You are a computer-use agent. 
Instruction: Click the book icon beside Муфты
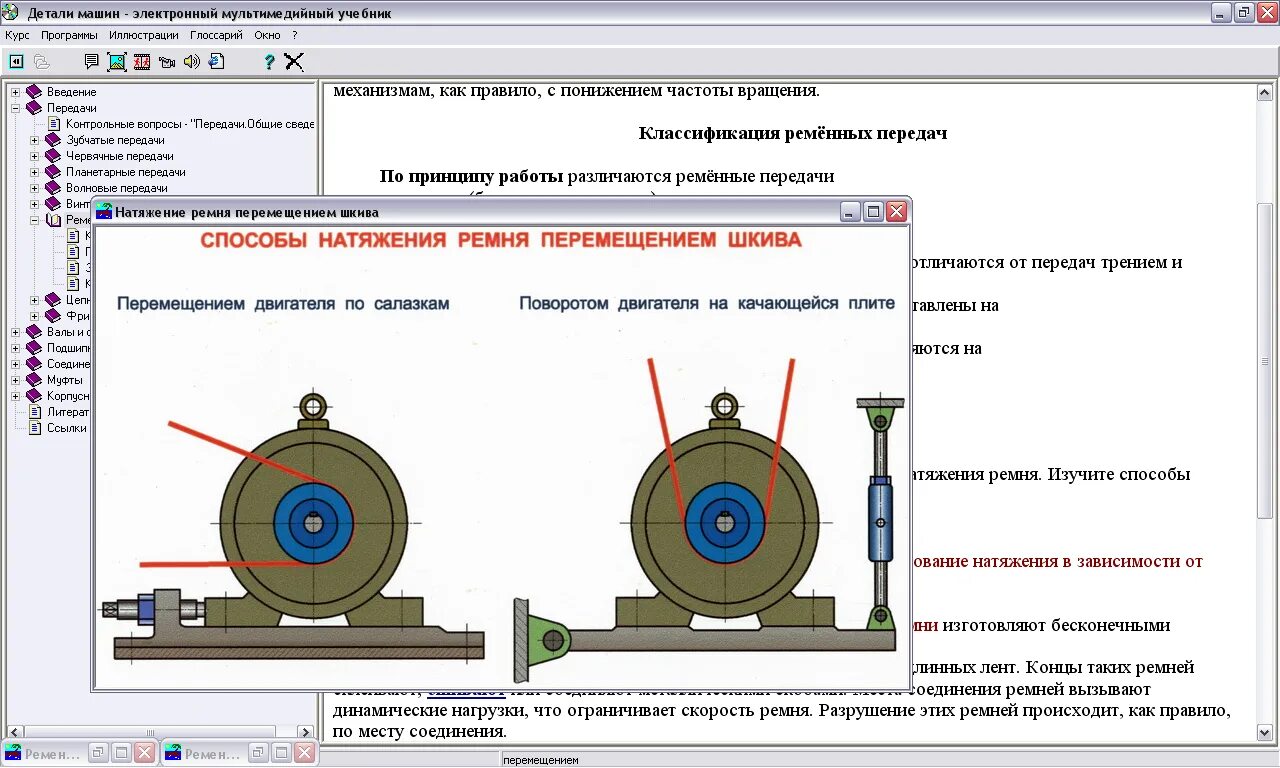(x=34, y=380)
